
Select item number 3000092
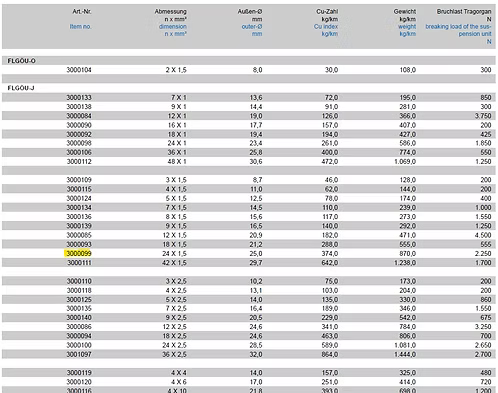pos(79,134)
